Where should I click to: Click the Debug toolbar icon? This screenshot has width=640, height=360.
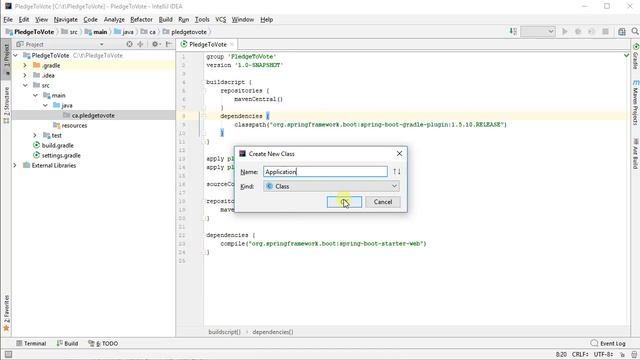pyautogui.click(x=578, y=31)
